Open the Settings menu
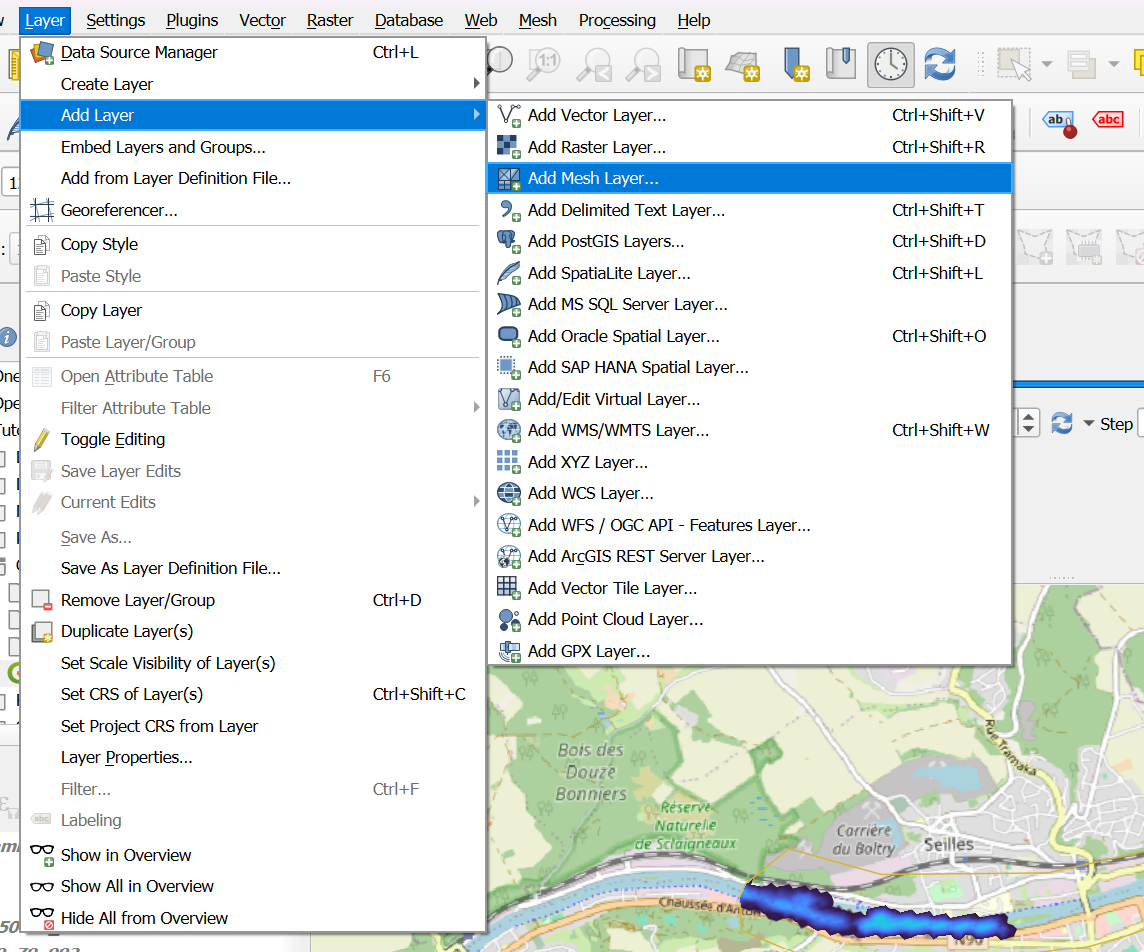The image size is (1144, 952). pyautogui.click(x=115, y=20)
